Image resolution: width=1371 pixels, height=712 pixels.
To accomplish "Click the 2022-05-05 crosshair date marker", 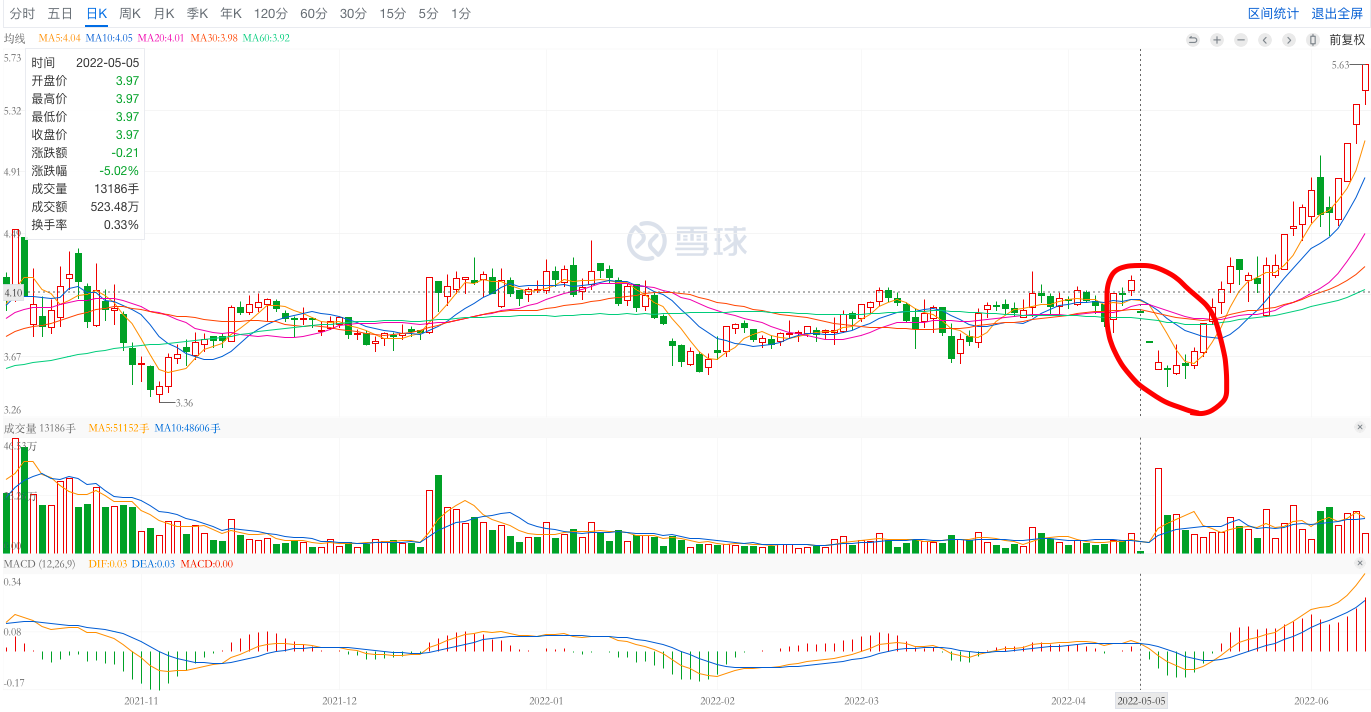I will 1141,701.
